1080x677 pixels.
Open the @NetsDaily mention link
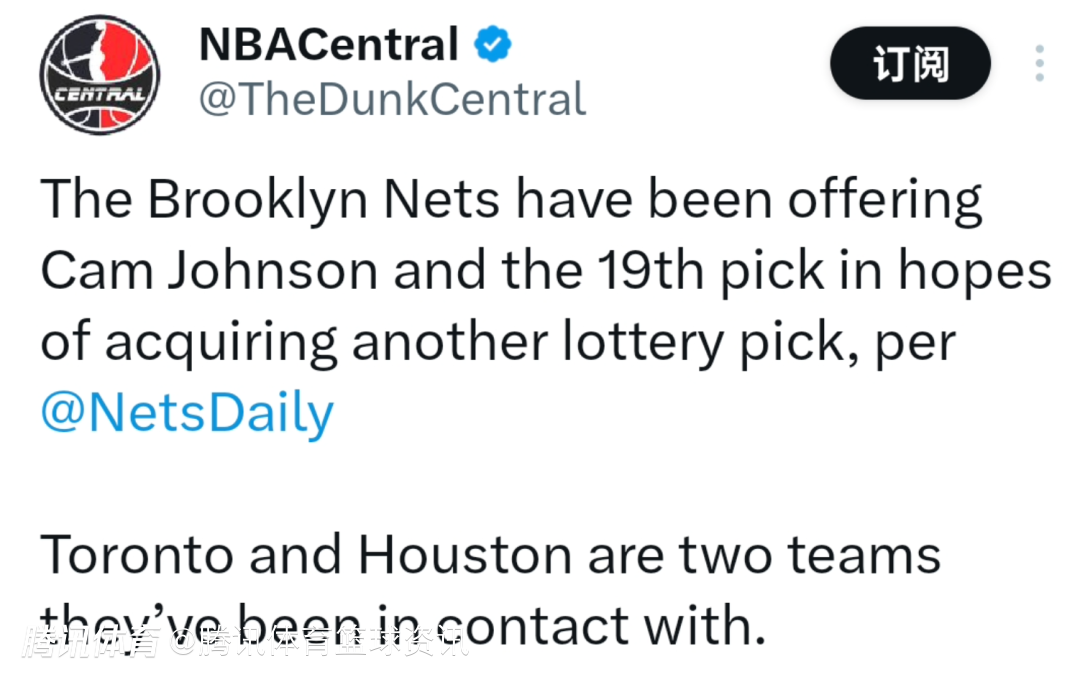click(x=187, y=413)
